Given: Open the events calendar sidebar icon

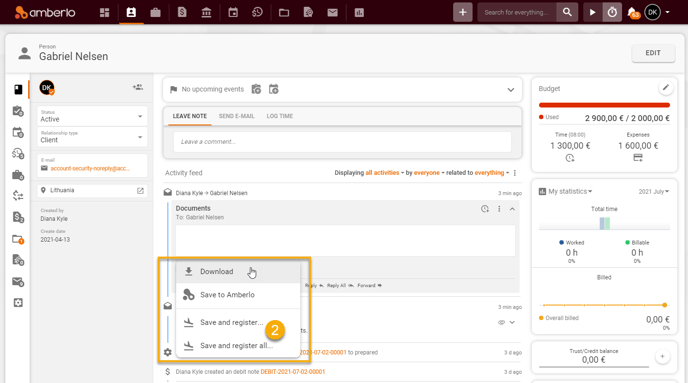Looking at the screenshot, I should tap(18, 132).
